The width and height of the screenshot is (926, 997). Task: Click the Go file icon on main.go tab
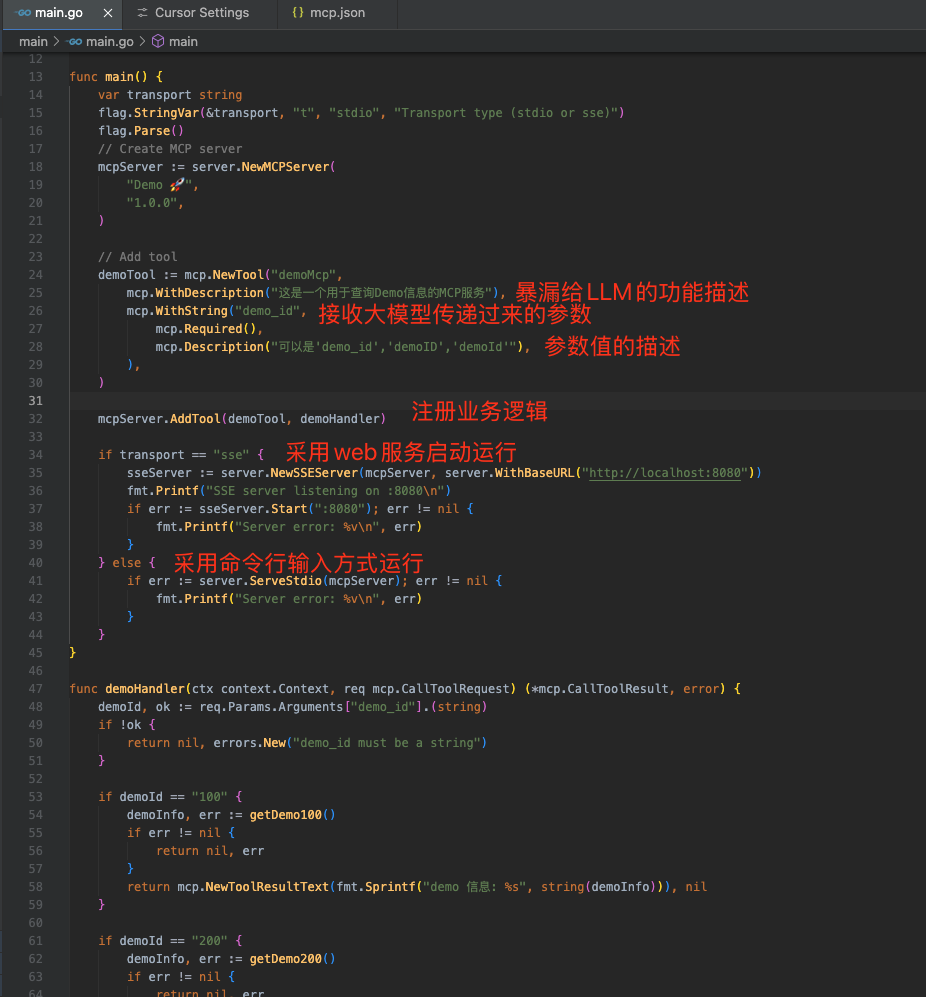pos(23,13)
